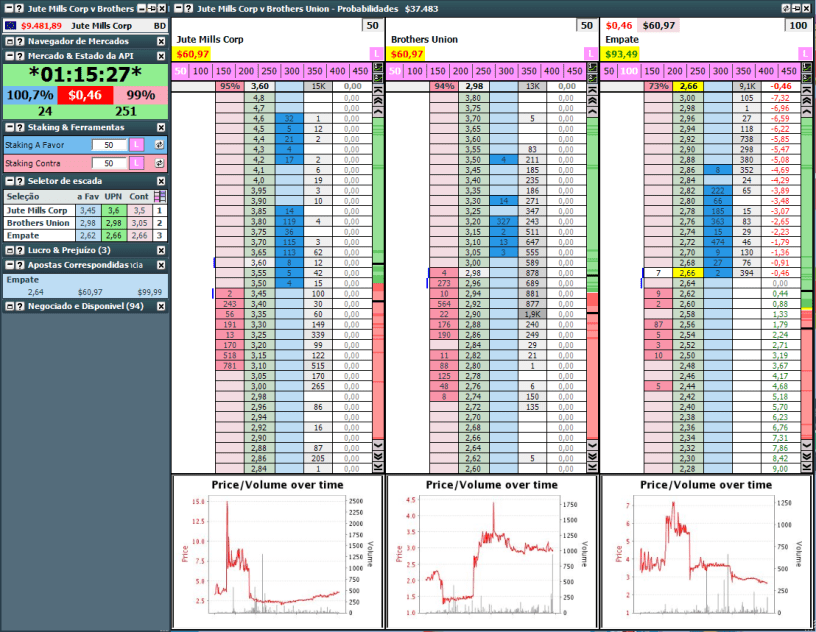816x632 pixels.
Task: Collapse the Navegador de Mercados panel
Action: pyautogui.click(x=10, y=41)
